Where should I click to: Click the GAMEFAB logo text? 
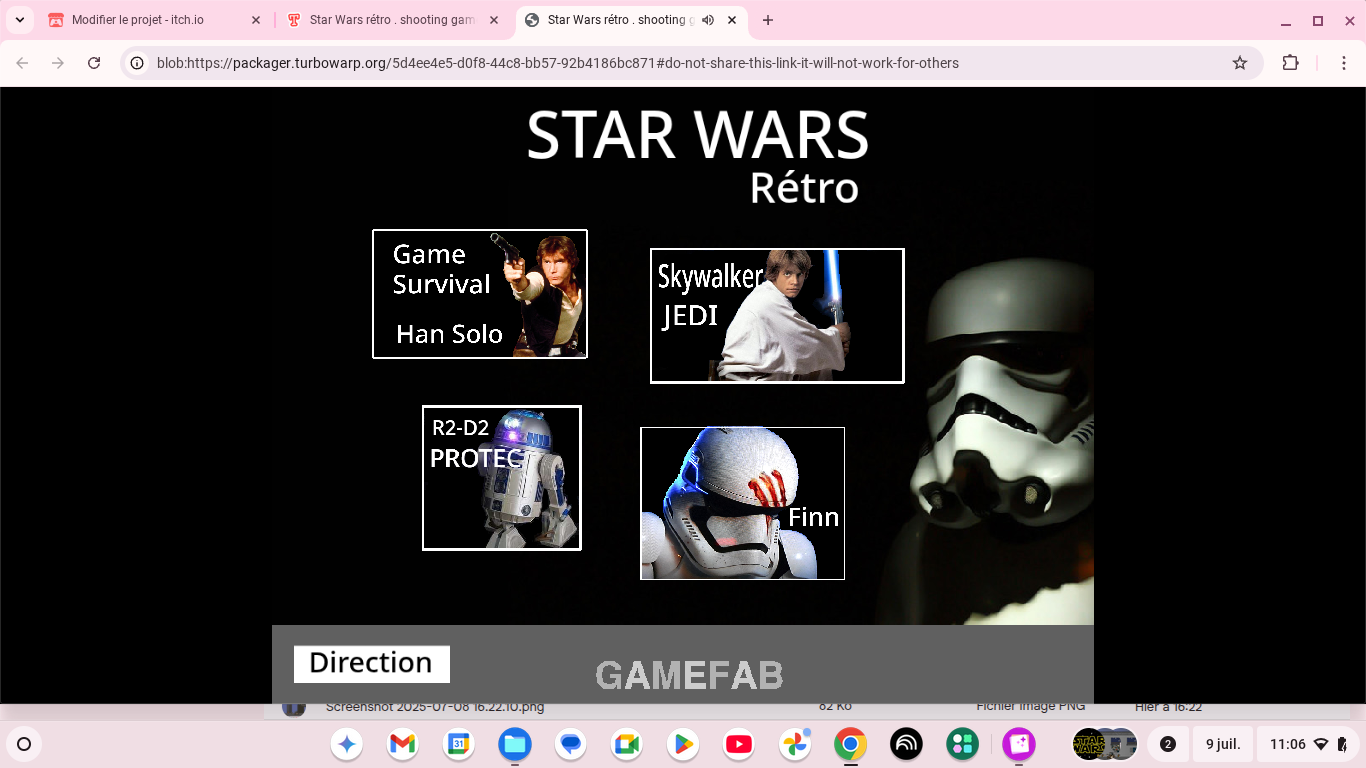pyautogui.click(x=689, y=676)
